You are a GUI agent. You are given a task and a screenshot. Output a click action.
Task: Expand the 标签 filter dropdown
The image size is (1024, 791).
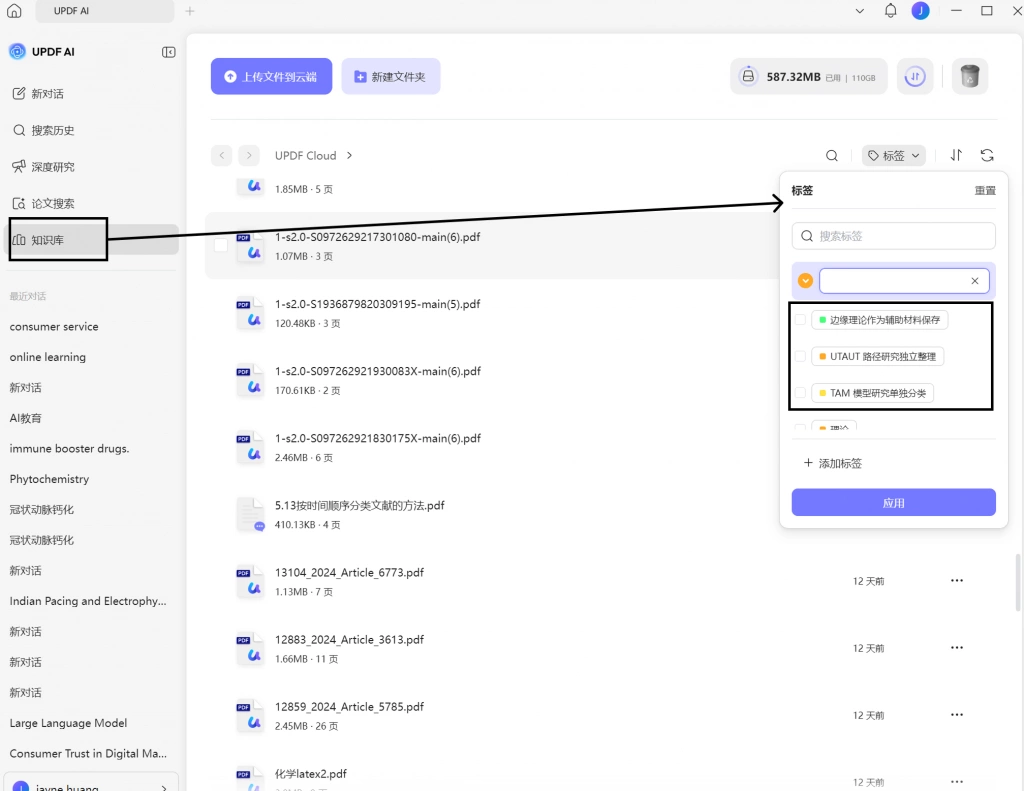click(x=893, y=155)
